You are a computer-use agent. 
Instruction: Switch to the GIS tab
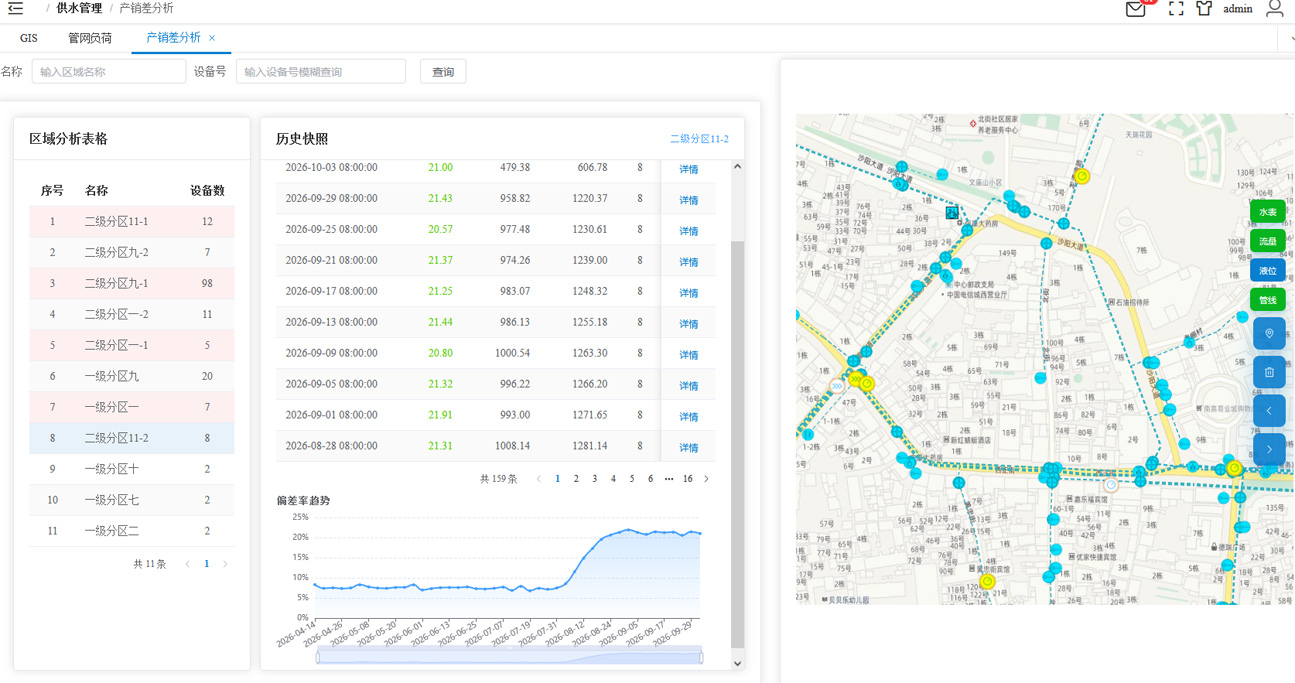29,38
